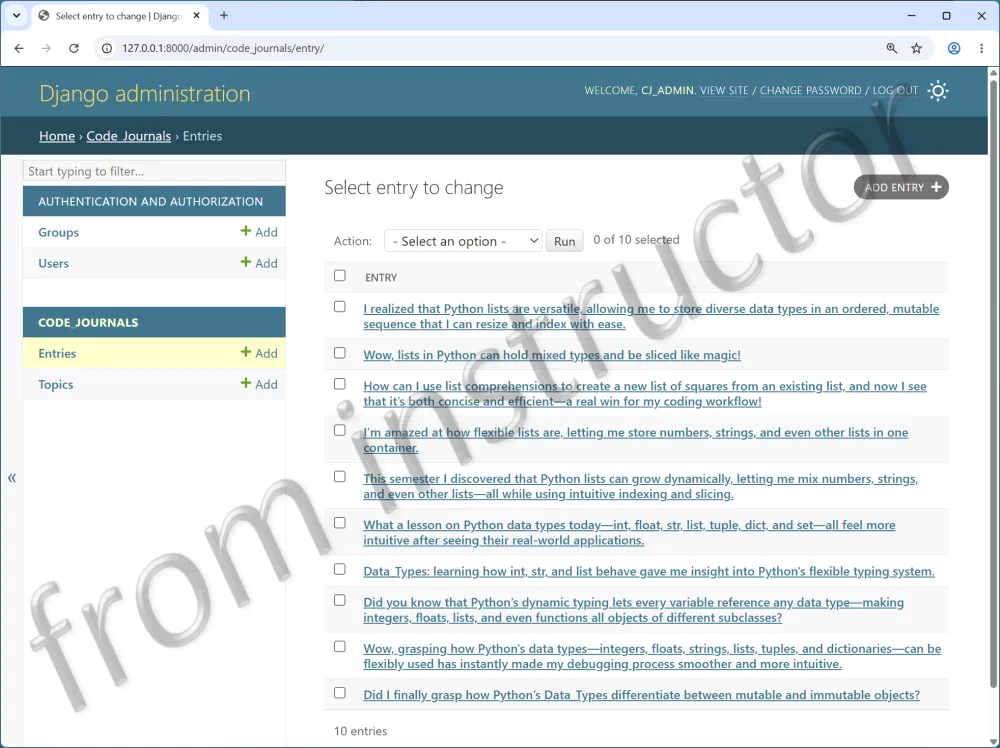
Task: Click the browser forward arrow
Action: tap(46, 48)
